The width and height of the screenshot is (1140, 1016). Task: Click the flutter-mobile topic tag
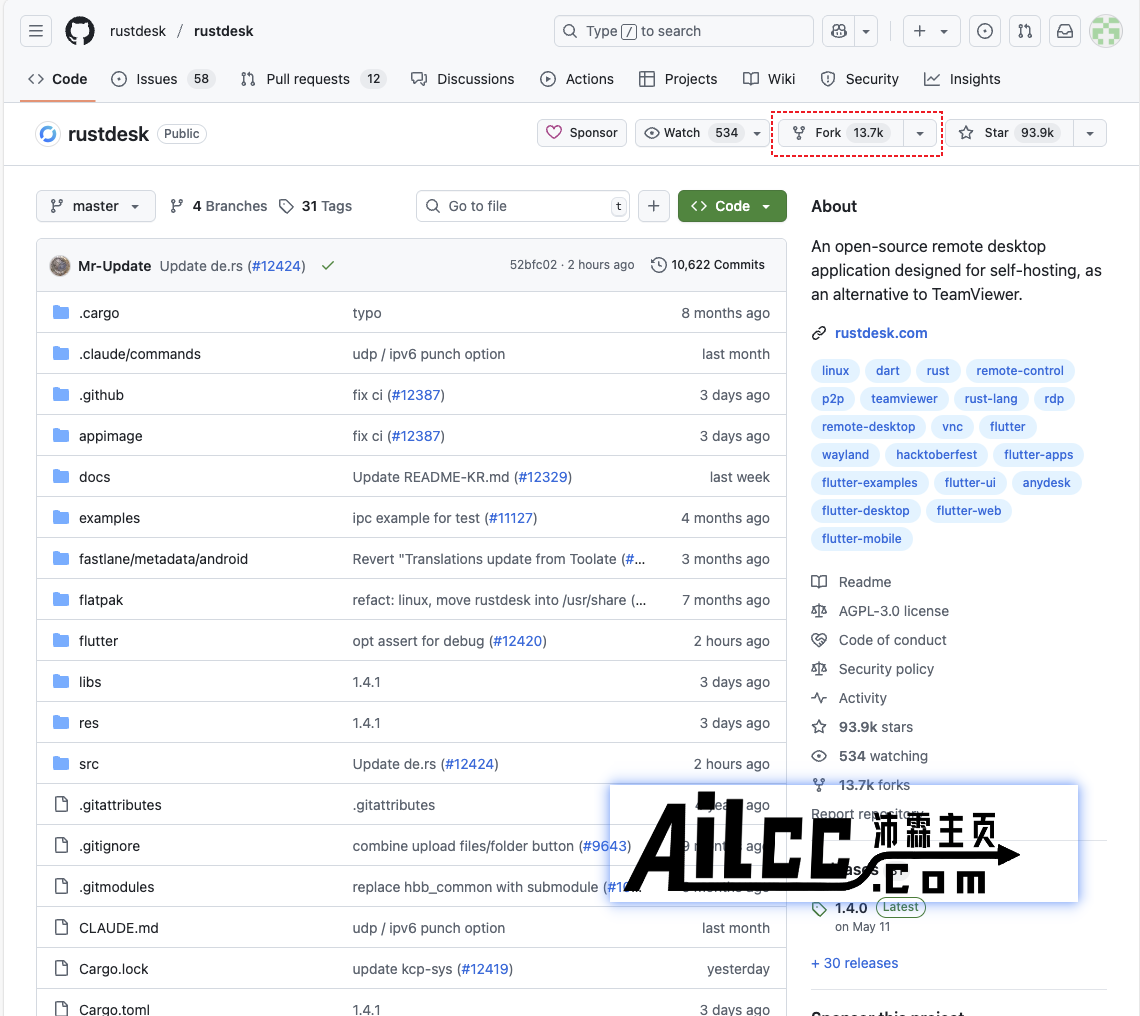coord(861,539)
